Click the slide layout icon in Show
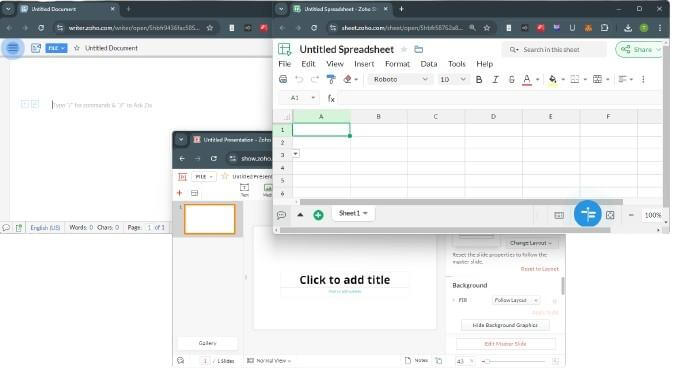The width and height of the screenshot is (675, 369). (x=195, y=193)
